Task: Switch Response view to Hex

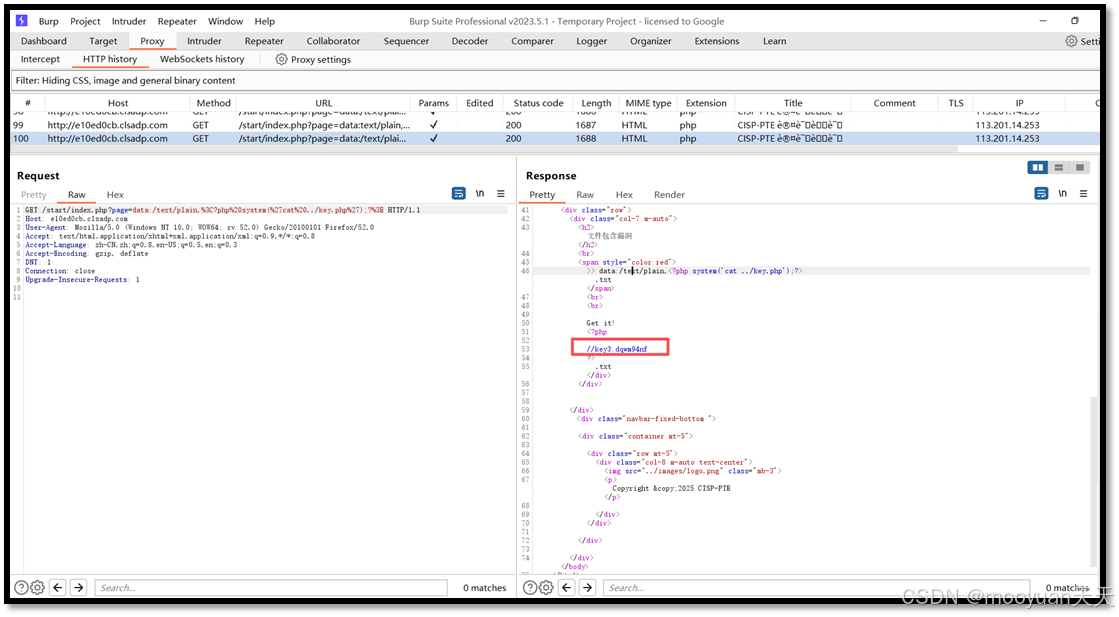Action: coord(624,195)
